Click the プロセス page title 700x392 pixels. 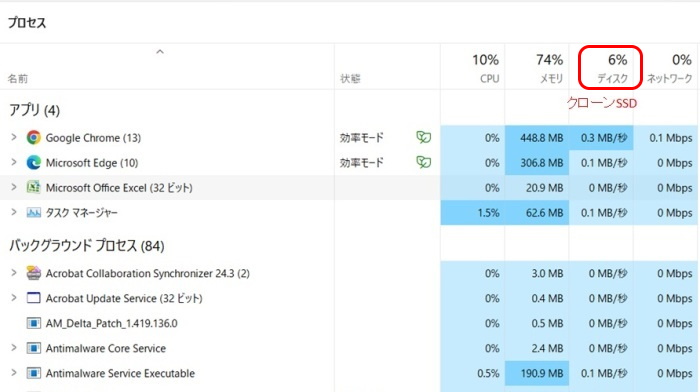(27, 23)
